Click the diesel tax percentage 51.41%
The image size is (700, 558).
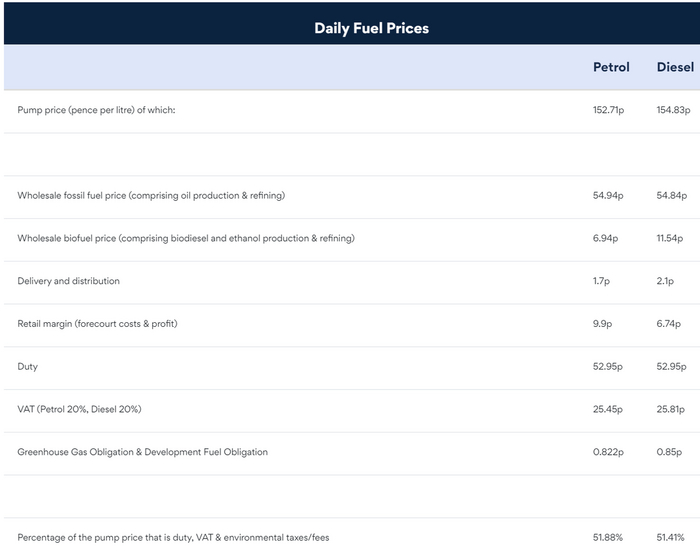click(x=675, y=538)
